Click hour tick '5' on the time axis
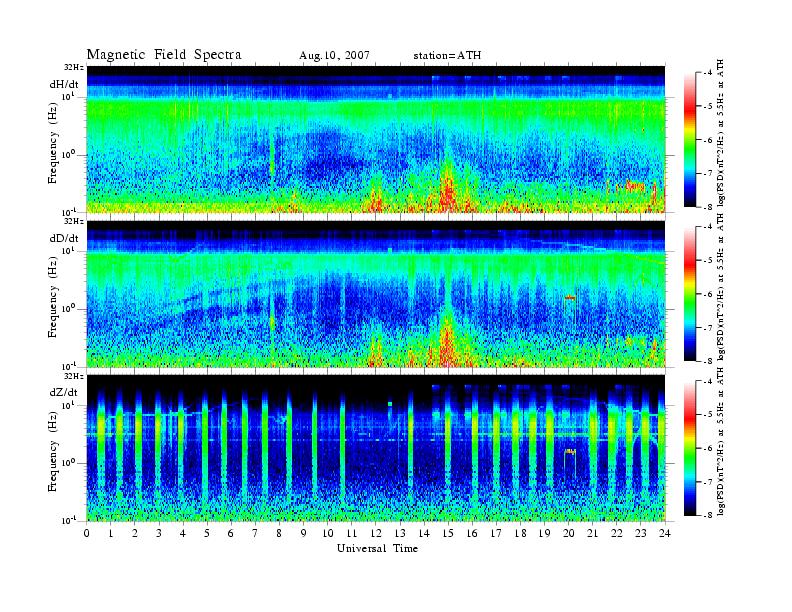 [207, 534]
